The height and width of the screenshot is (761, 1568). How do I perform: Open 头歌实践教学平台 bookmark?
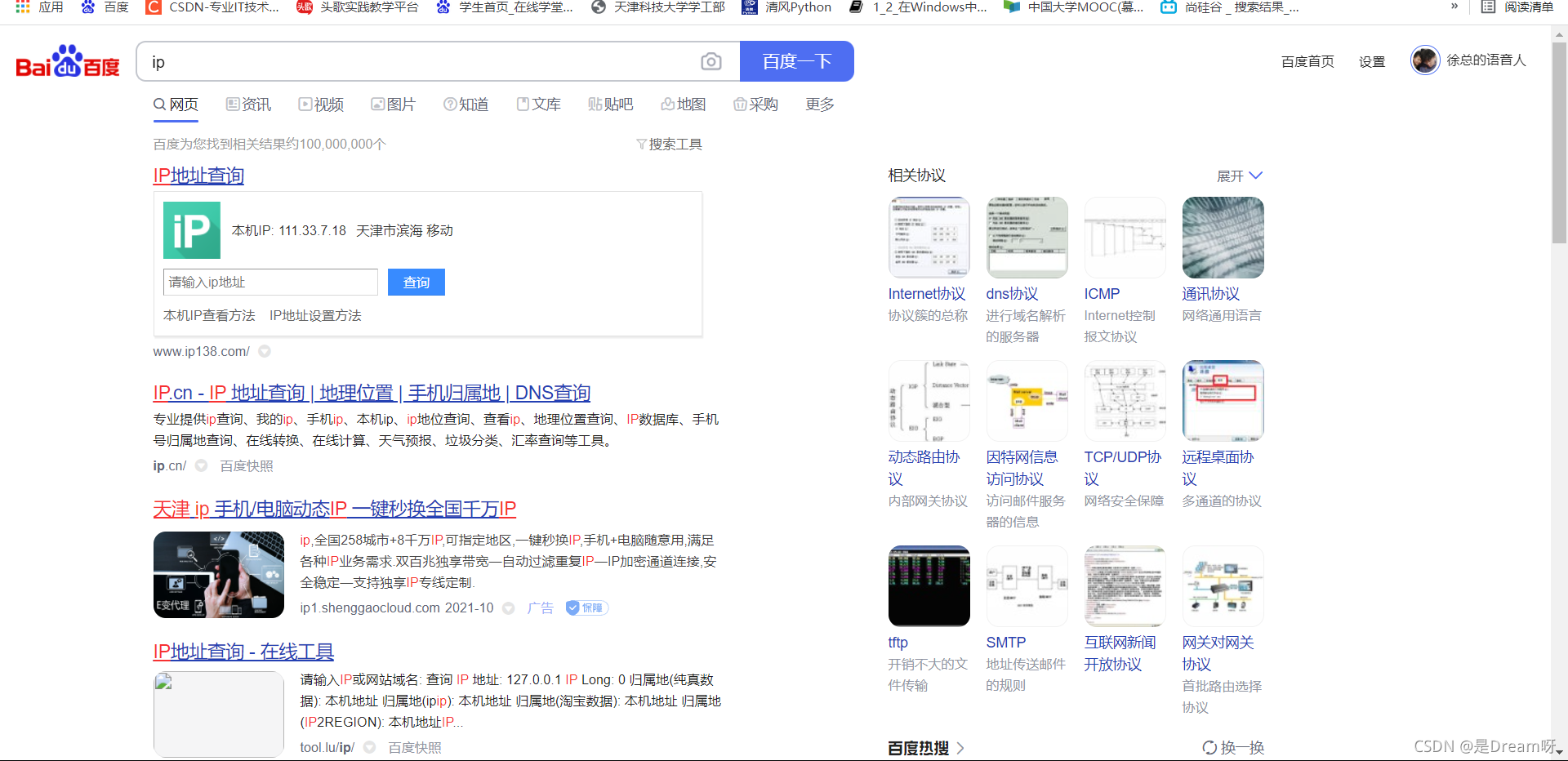point(358,7)
